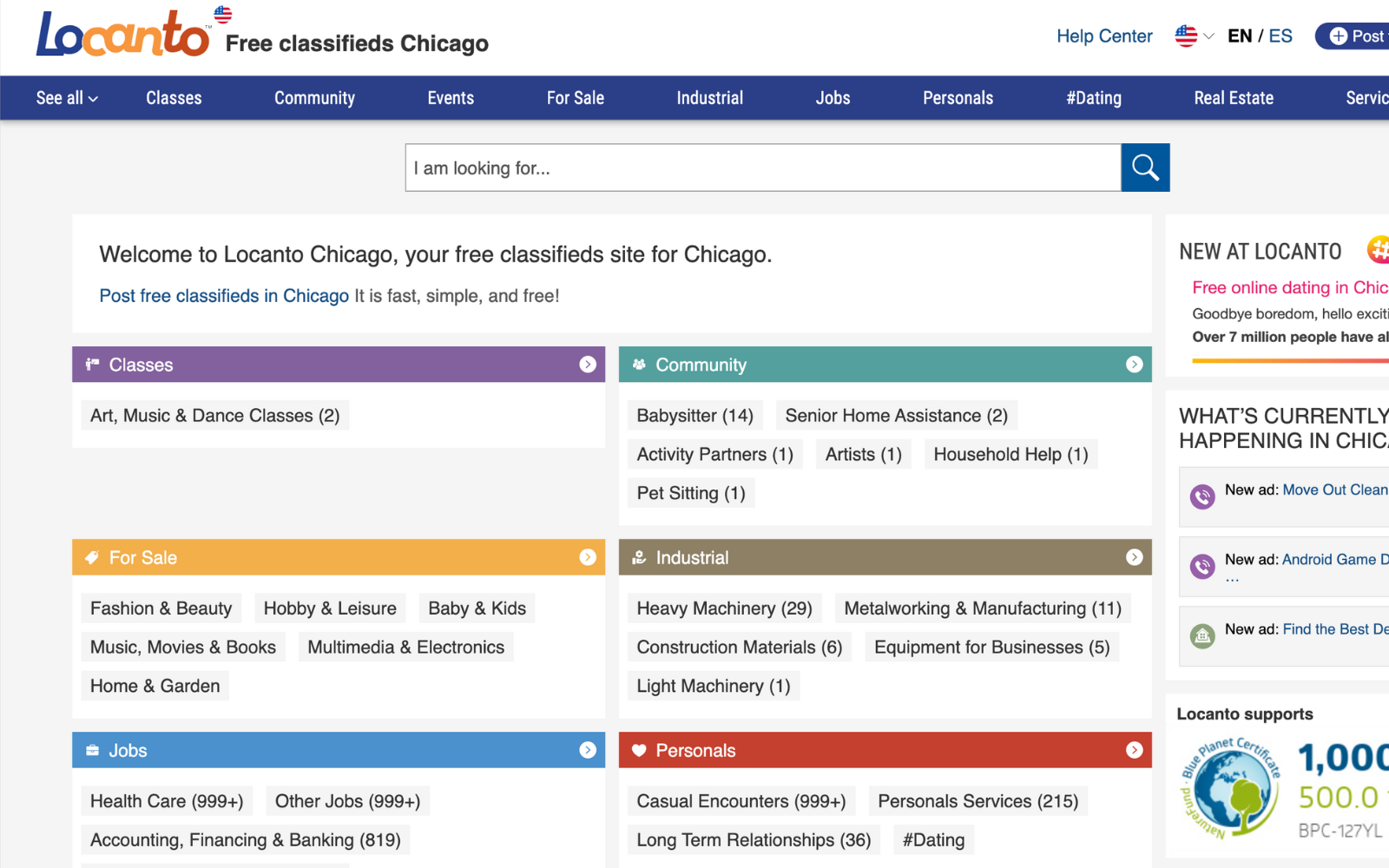Image resolution: width=1389 pixels, height=868 pixels.
Task: Open Other Jobs (999+) category
Action: (x=348, y=801)
